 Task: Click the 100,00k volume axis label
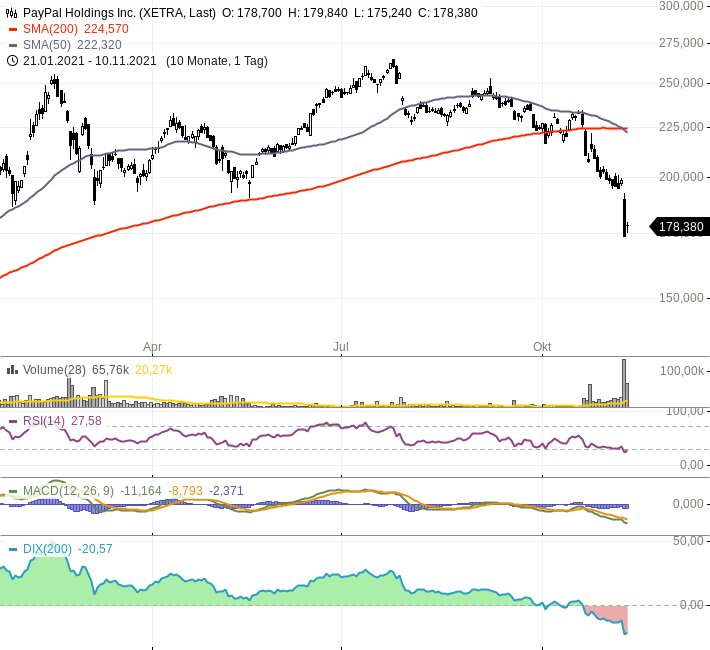click(x=682, y=371)
